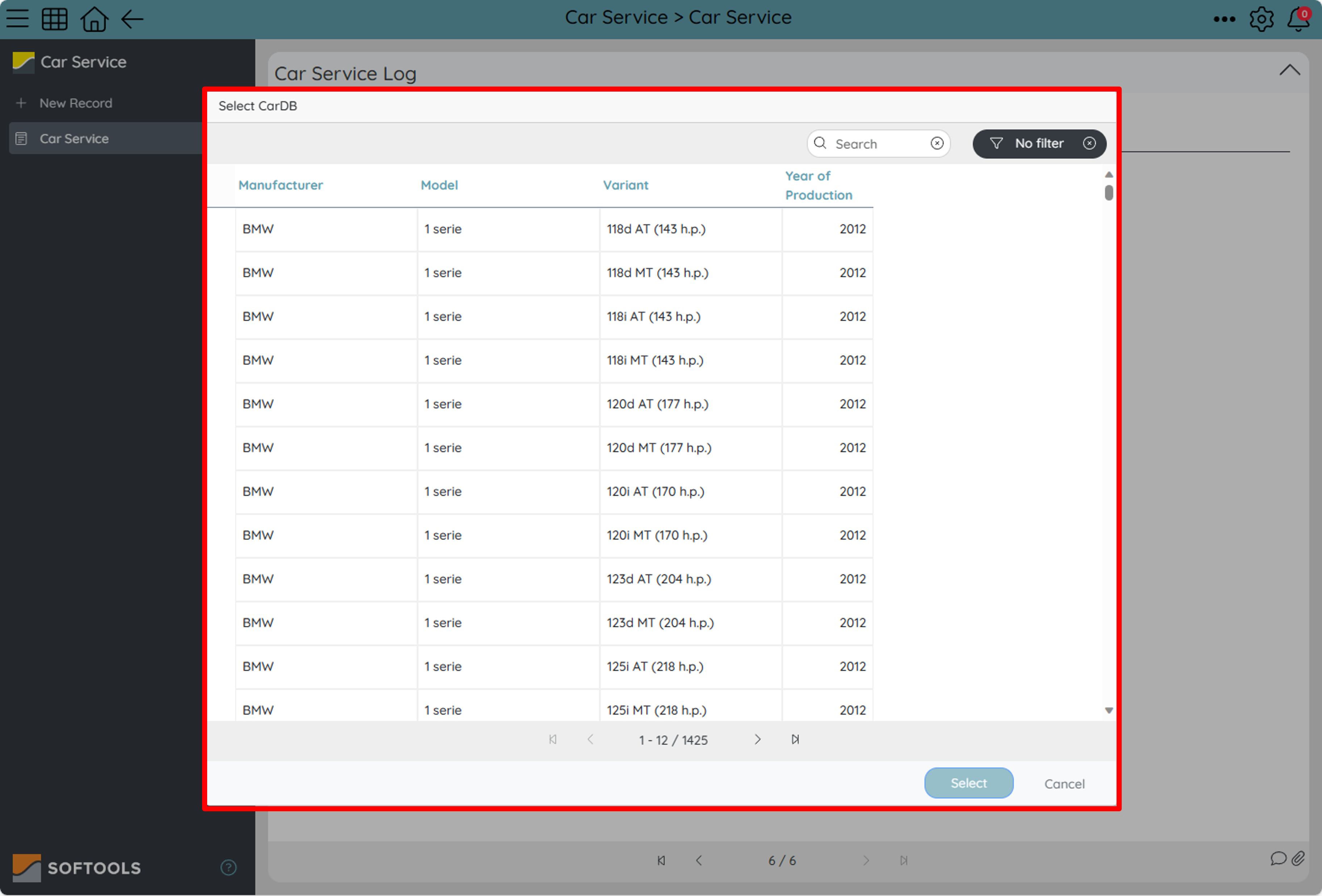This screenshot has height=896, width=1322.
Task: Click the New Record plus icon
Action: point(21,104)
